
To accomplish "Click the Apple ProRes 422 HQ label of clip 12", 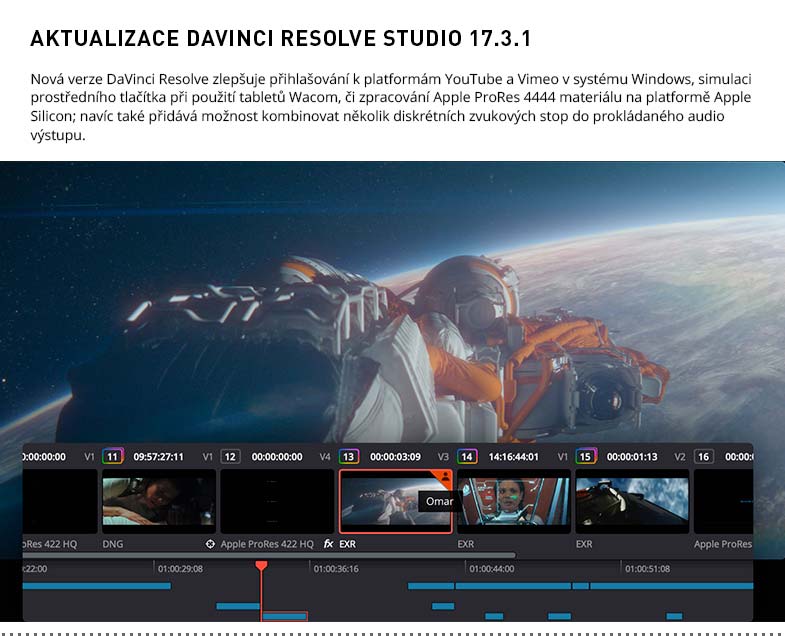I will (x=267, y=544).
